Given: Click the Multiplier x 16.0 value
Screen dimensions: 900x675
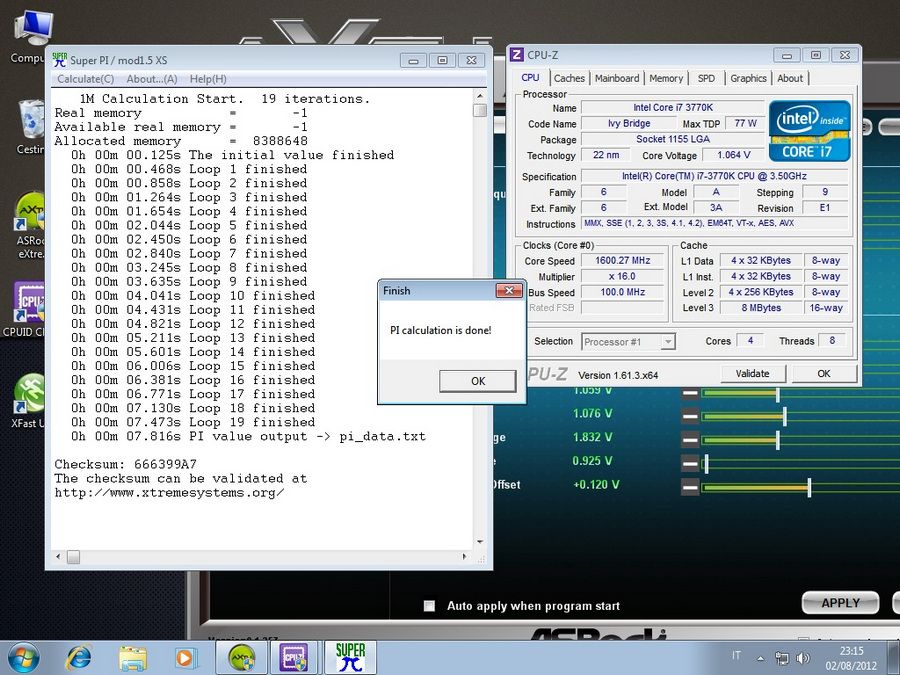Looking at the screenshot, I should click(x=623, y=276).
